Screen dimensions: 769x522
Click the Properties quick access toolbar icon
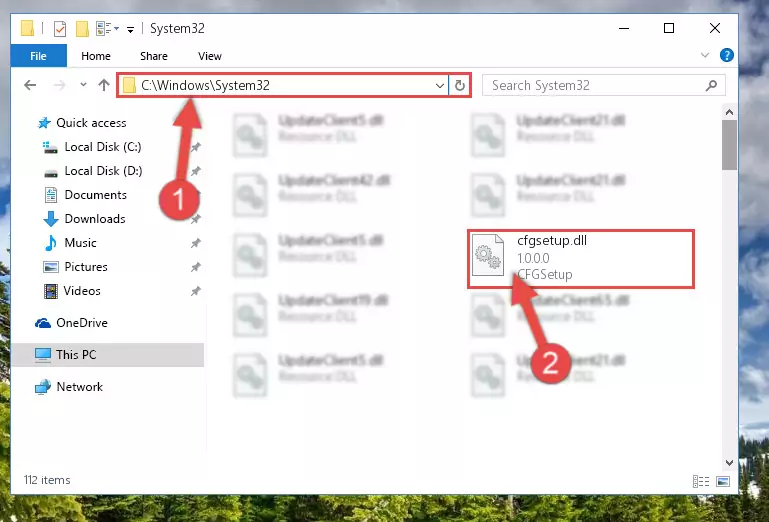click(59, 28)
